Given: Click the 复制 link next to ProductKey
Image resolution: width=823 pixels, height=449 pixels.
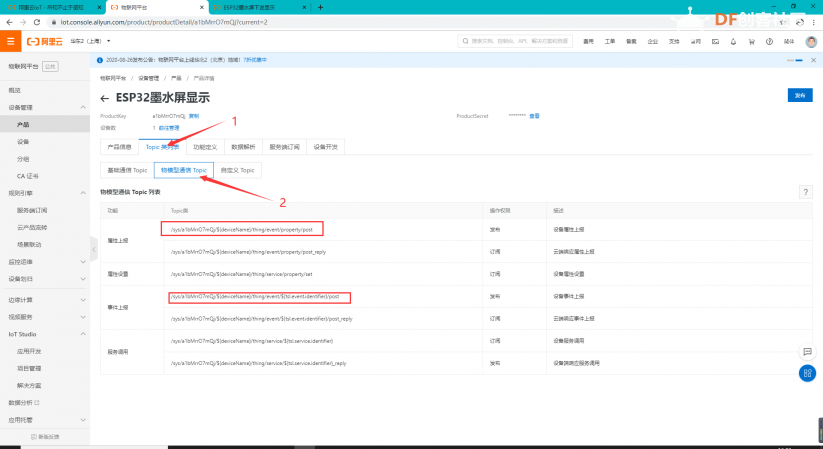Looking at the screenshot, I should [x=194, y=116].
